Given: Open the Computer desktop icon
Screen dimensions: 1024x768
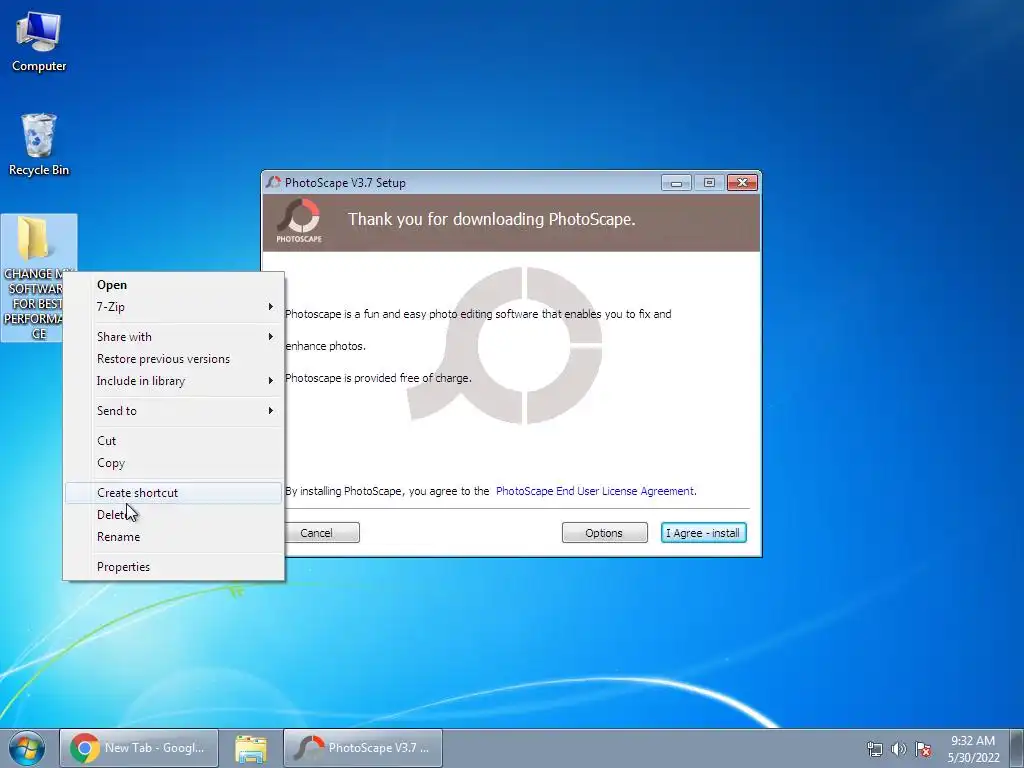Looking at the screenshot, I should coord(39,42).
